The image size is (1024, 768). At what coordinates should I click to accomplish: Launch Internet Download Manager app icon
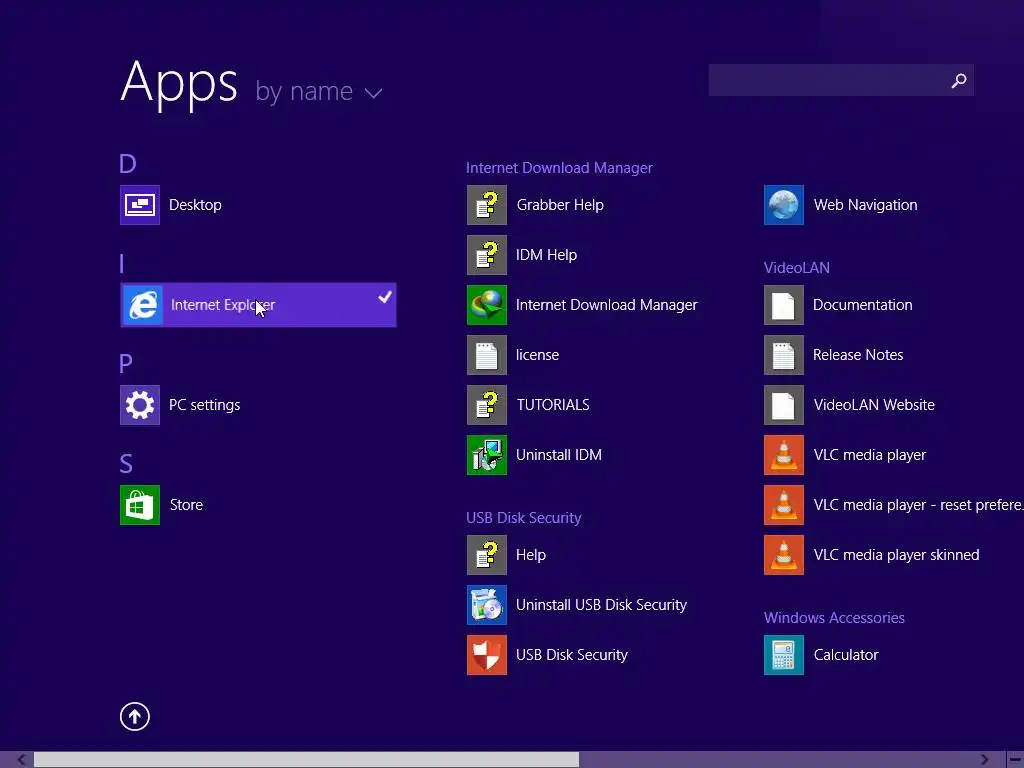(487, 305)
